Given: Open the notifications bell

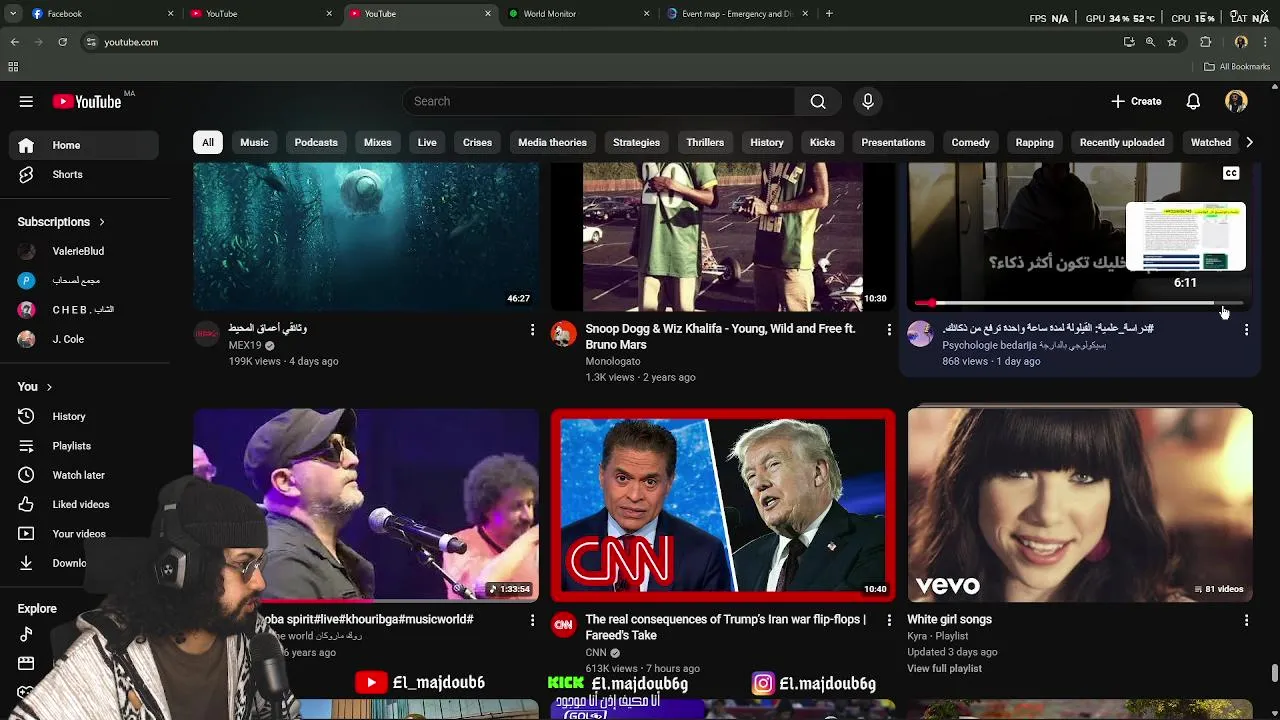Looking at the screenshot, I should [1193, 101].
